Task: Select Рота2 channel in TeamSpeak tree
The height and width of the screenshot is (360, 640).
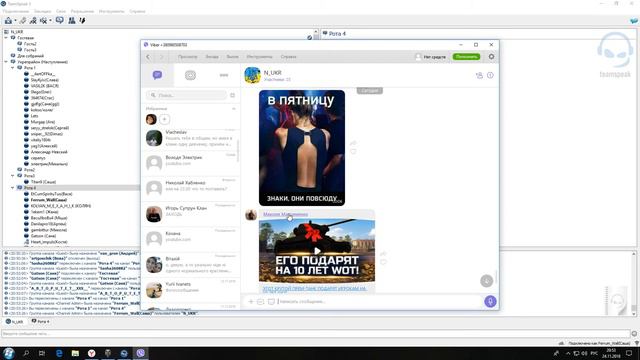Action: coord(29,169)
